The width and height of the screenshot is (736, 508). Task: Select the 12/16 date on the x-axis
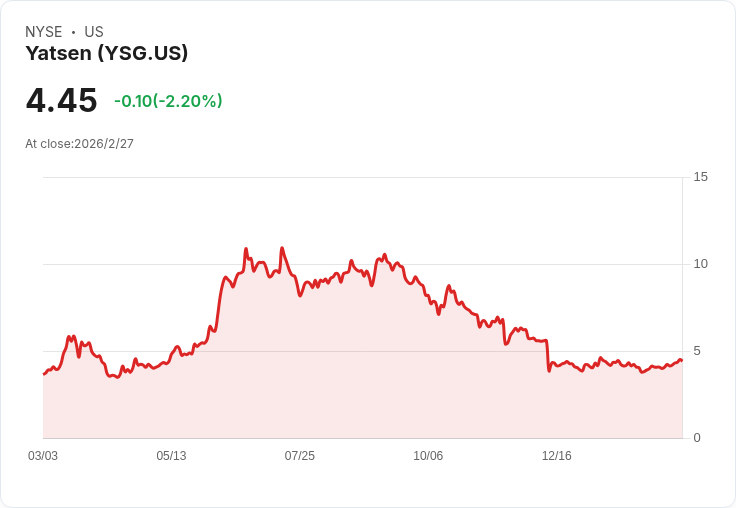[x=556, y=456]
